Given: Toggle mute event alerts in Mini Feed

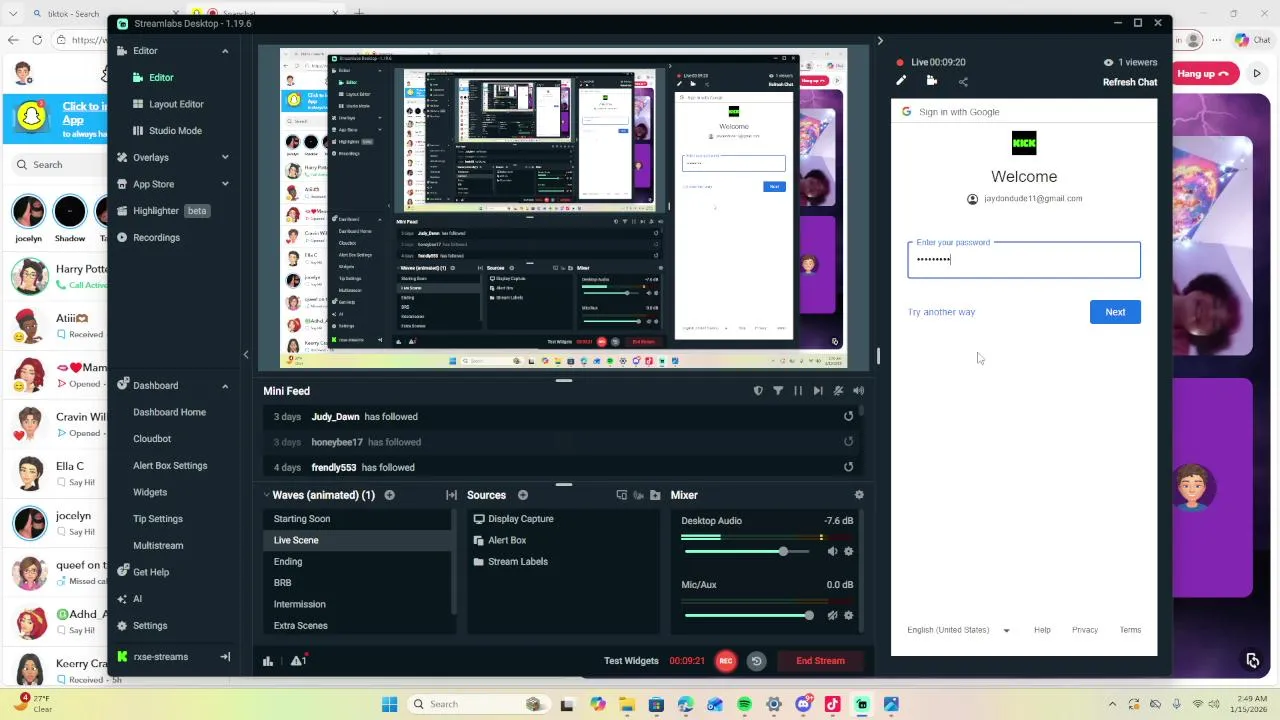Looking at the screenshot, I should 838,391.
